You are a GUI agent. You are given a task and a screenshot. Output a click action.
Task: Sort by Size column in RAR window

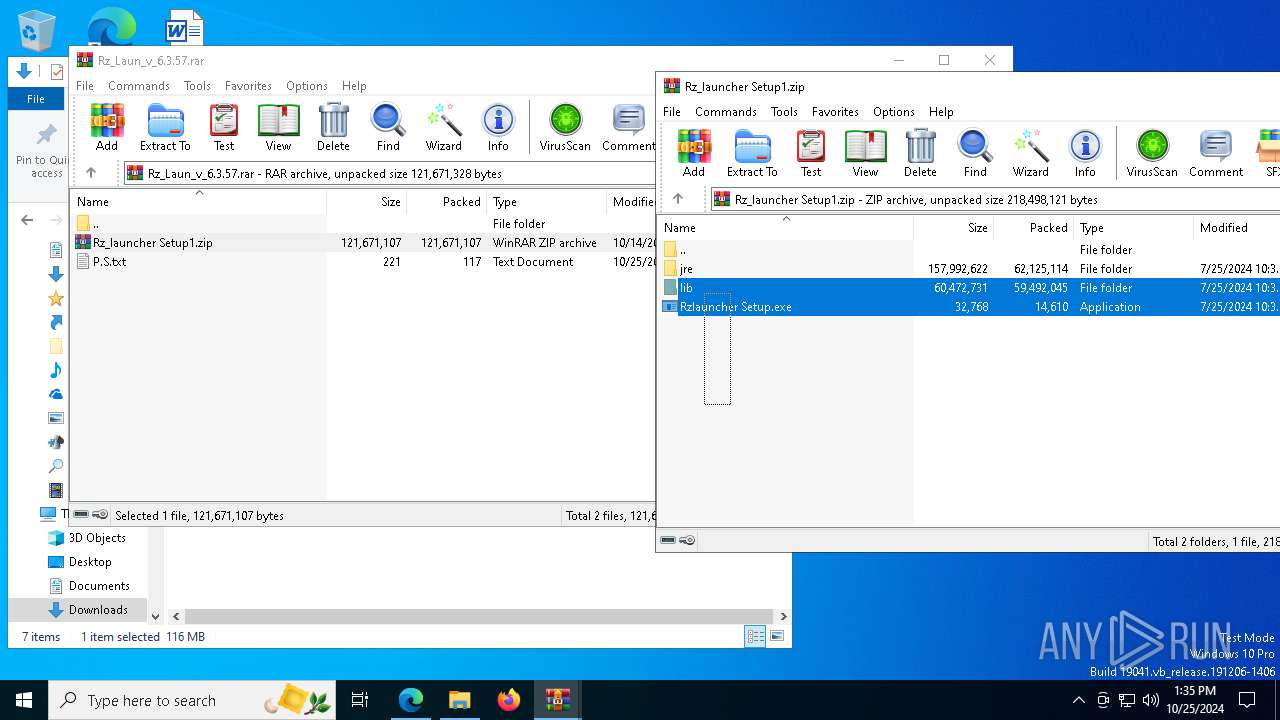coord(366,201)
